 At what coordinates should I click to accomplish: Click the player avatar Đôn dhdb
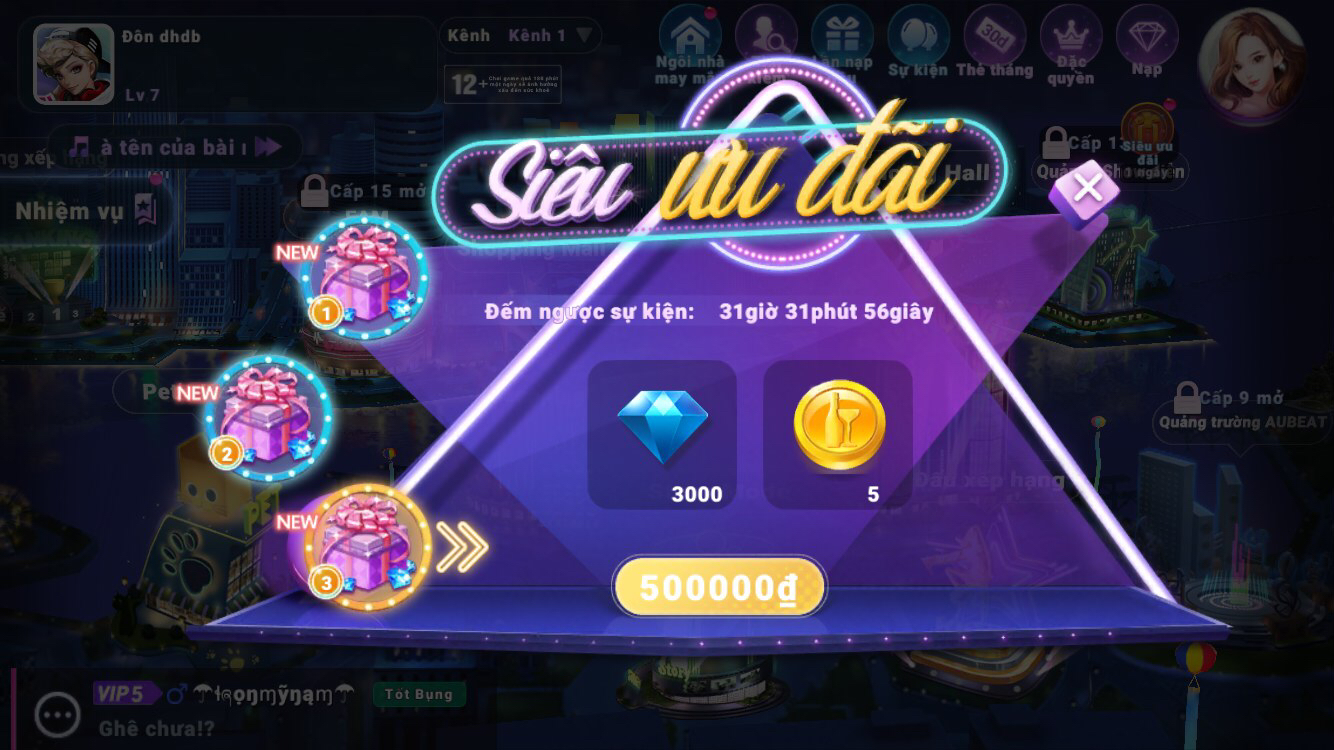pos(74,64)
